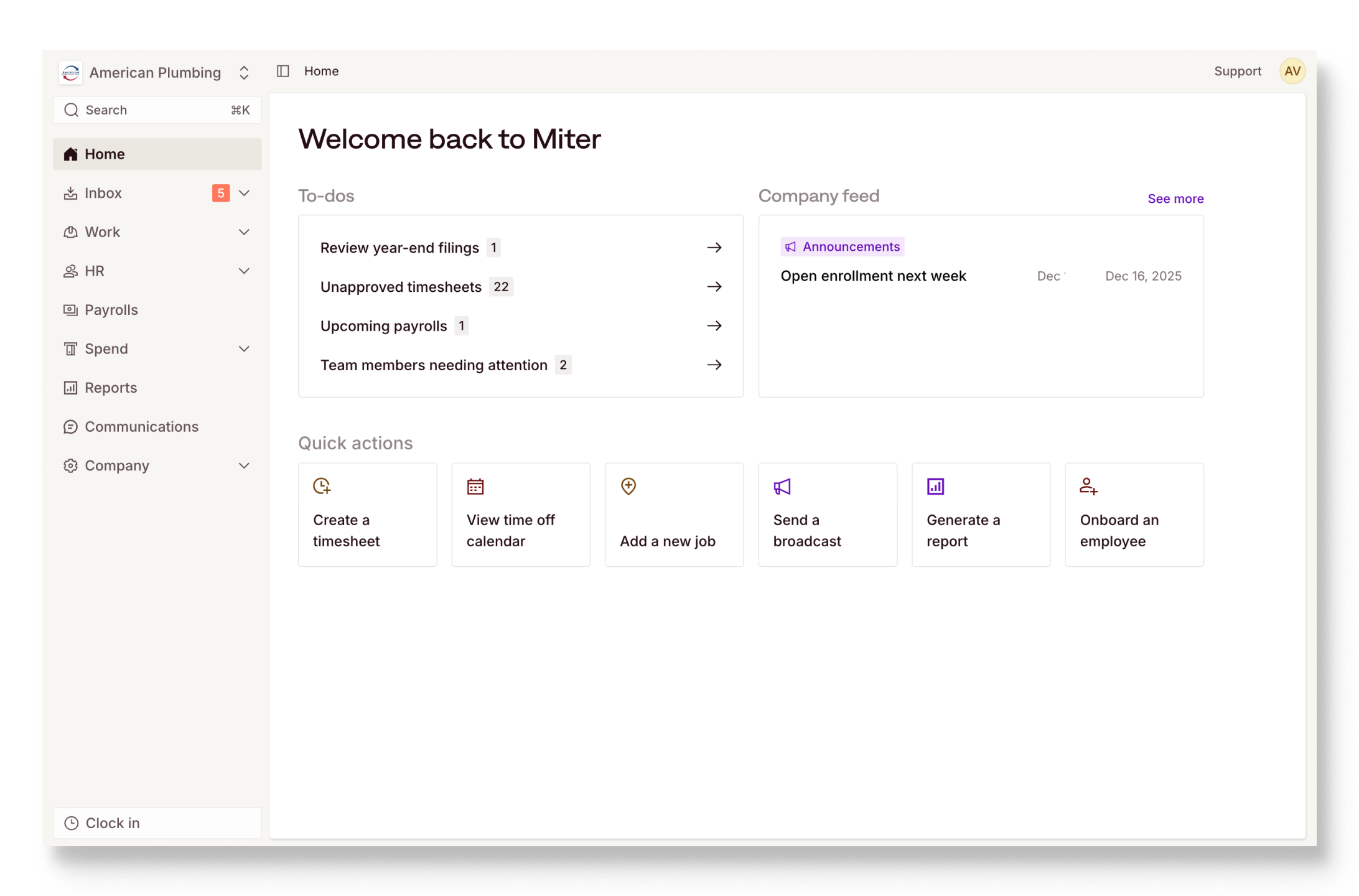Click the Spend icon
Image resolution: width=1359 pixels, height=896 pixels.
[70, 349]
